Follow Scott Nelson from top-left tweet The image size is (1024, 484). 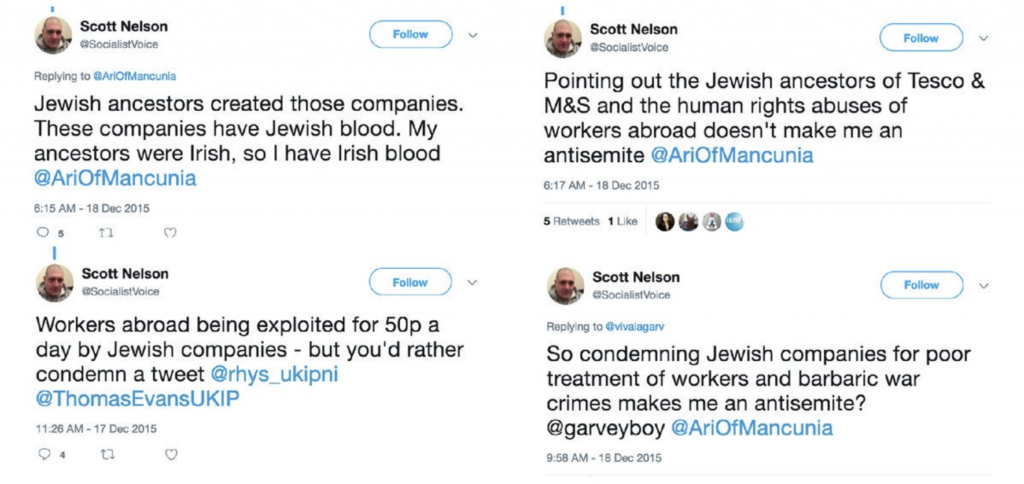pyautogui.click(x=409, y=34)
